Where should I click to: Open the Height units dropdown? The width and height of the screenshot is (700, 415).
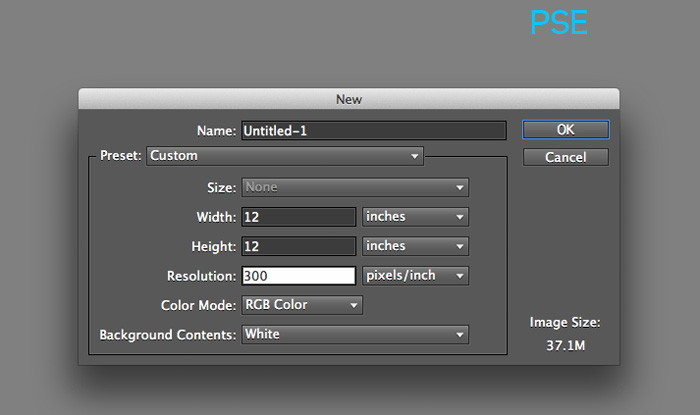pos(415,246)
